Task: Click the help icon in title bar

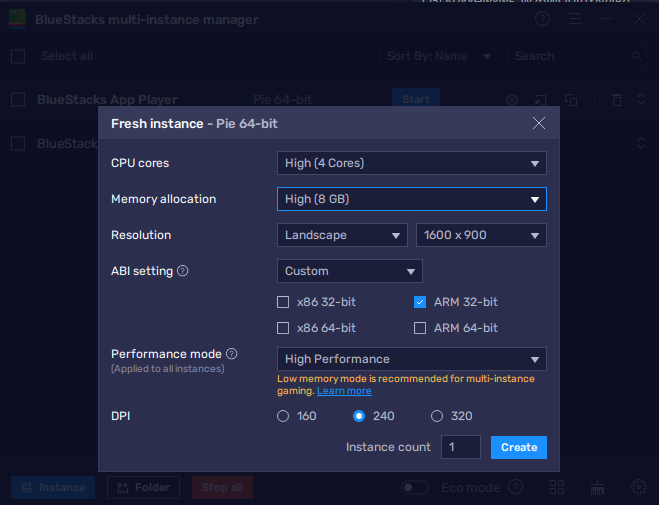Action: point(542,19)
